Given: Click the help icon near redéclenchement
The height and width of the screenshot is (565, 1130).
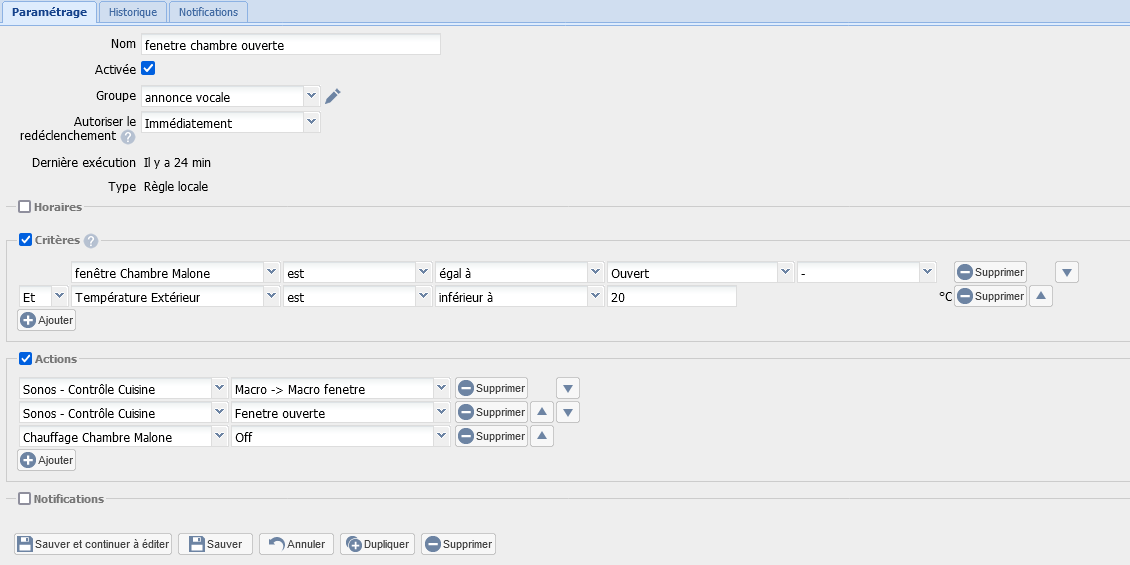Looking at the screenshot, I should 128,137.
